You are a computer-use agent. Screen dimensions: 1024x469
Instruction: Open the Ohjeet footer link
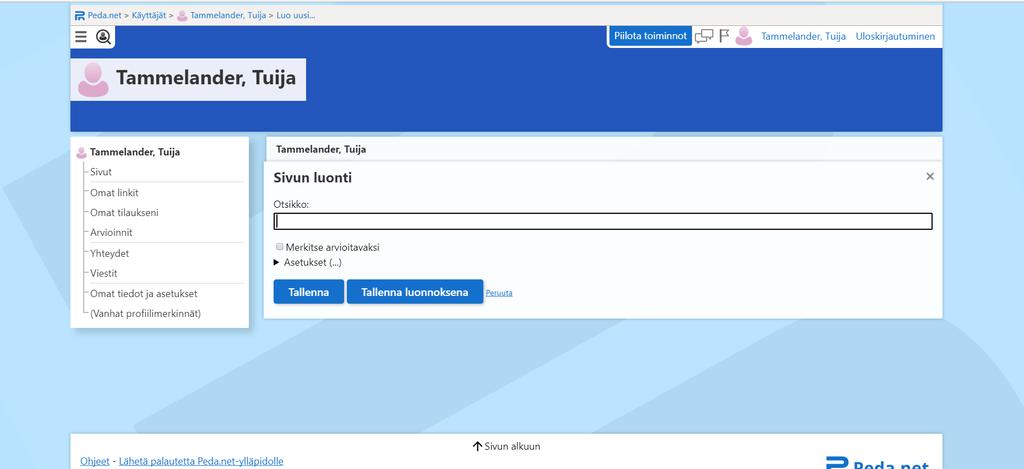click(x=95, y=461)
